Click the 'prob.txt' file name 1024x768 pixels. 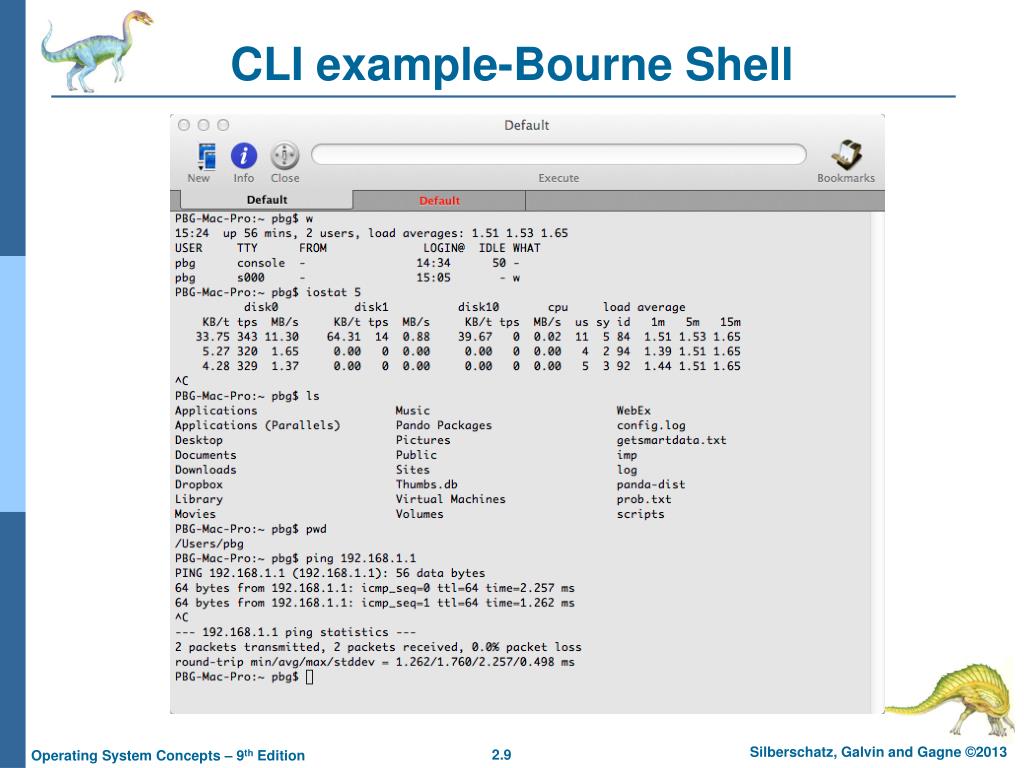point(644,499)
